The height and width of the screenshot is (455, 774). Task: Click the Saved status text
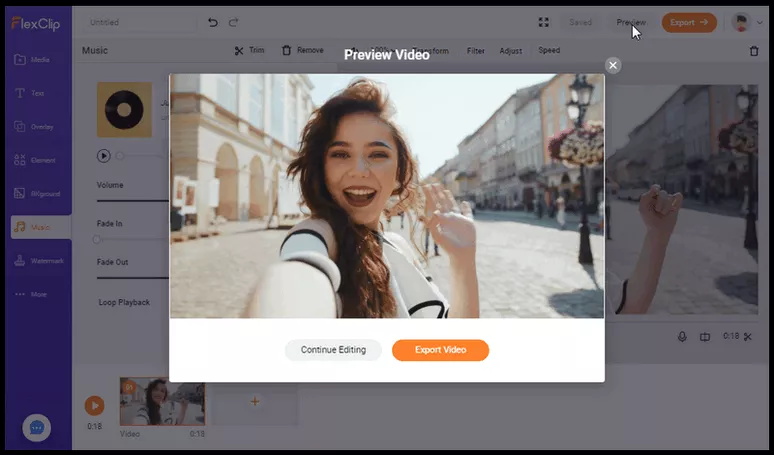[x=580, y=22]
